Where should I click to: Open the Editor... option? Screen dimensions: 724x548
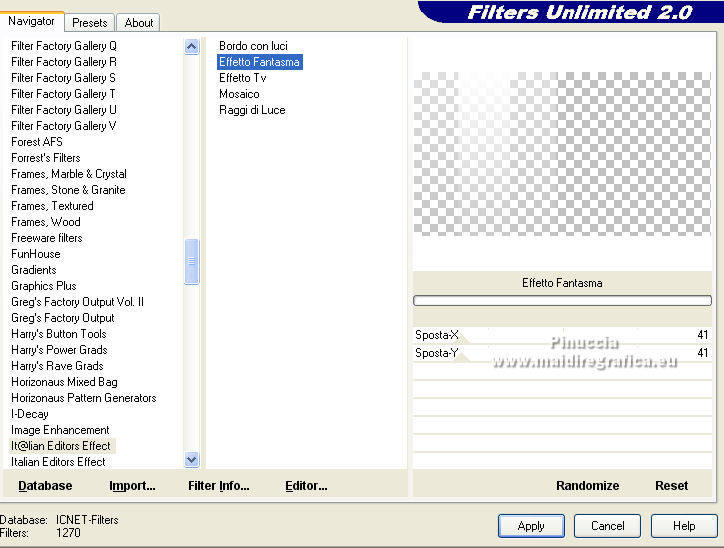click(306, 486)
